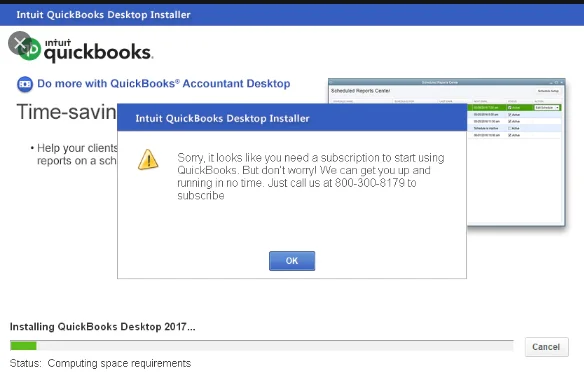The height and width of the screenshot is (377, 584).
Task: Click 'Installing QuickBooks Desktop 2017...' label
Action: tap(102, 327)
